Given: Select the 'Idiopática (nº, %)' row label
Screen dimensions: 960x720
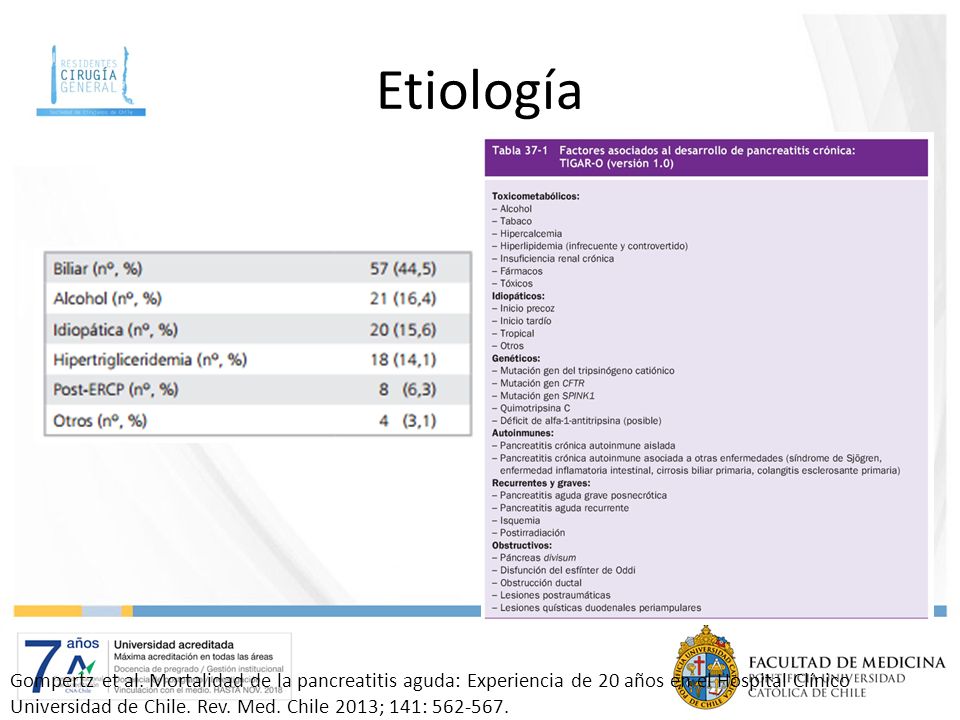Looking at the screenshot, I should coord(115,330).
